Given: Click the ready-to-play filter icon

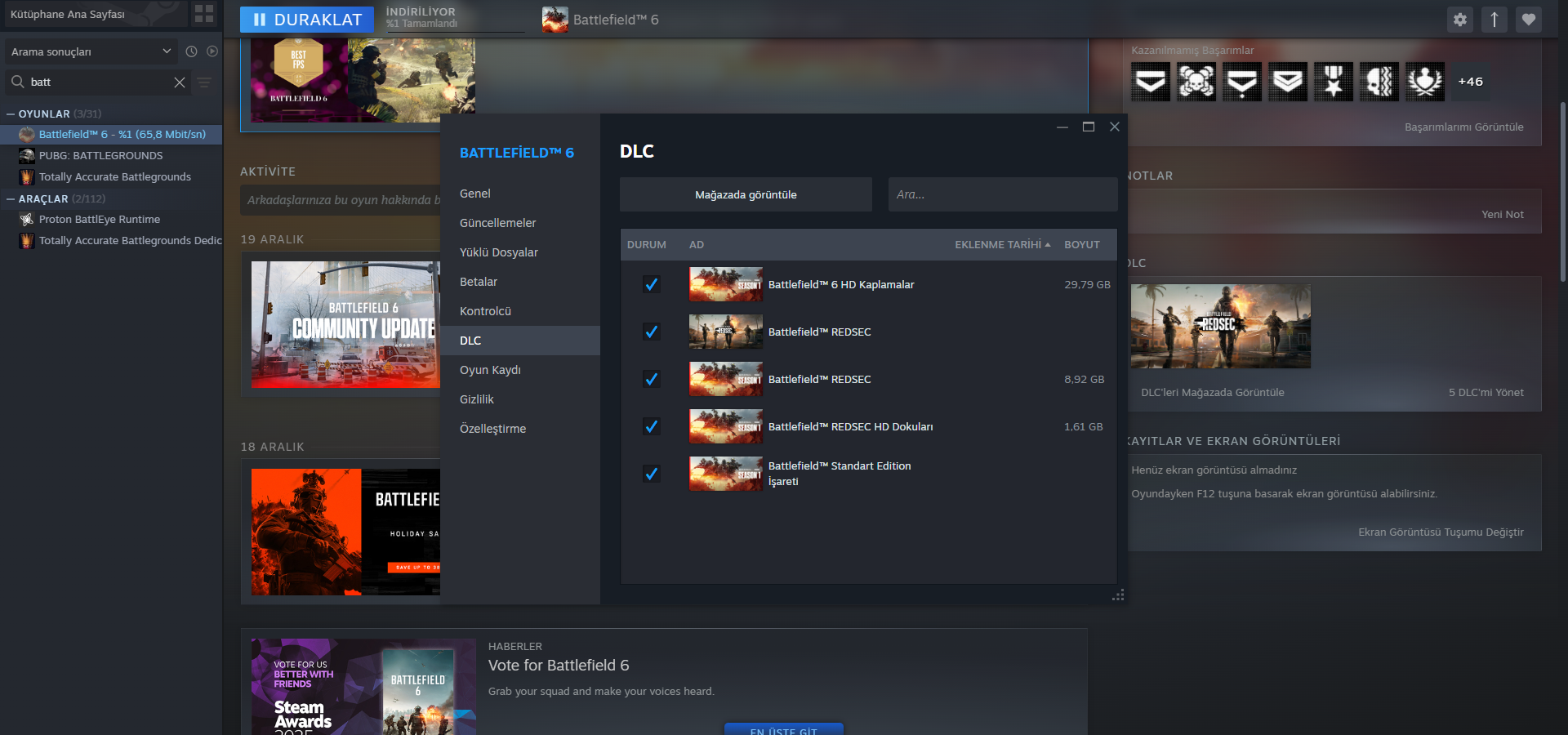Looking at the screenshot, I should [x=212, y=51].
